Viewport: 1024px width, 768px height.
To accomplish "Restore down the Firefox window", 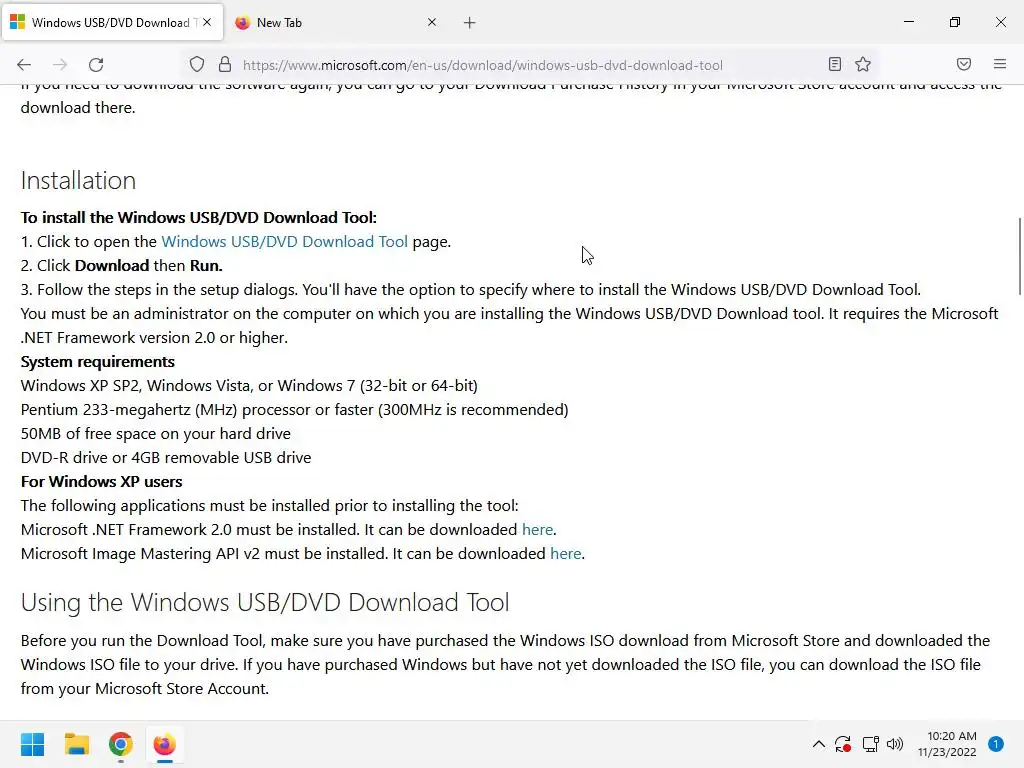I will pyautogui.click(x=955, y=22).
